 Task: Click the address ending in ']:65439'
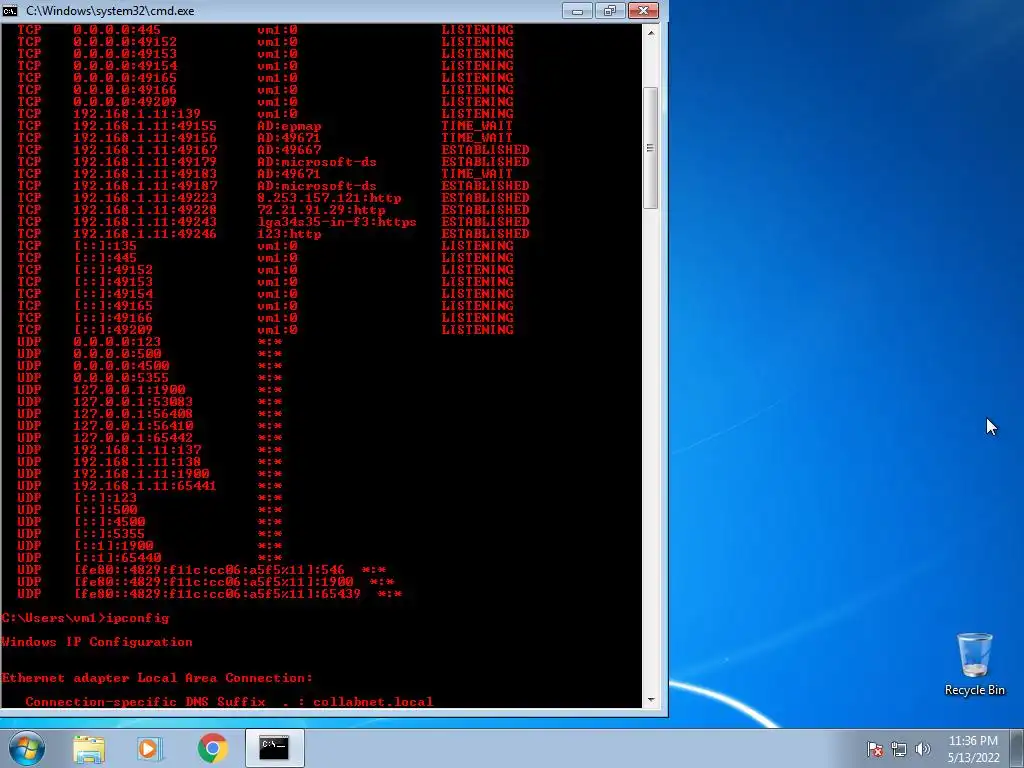click(217, 594)
